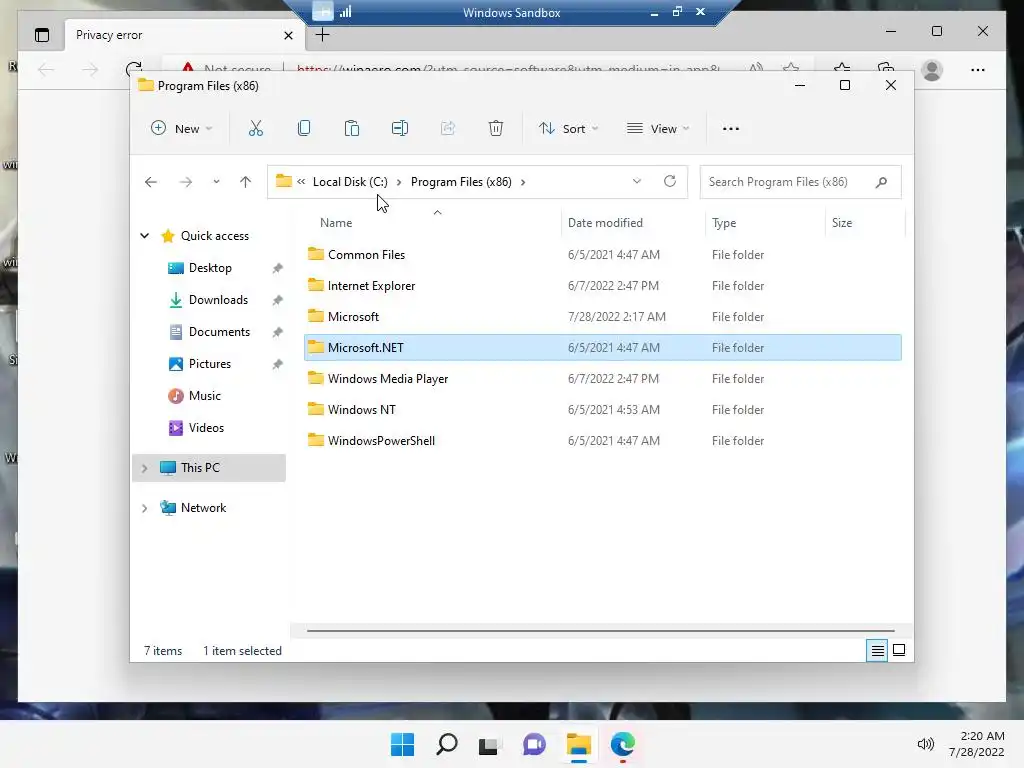Expand the This PC tree node
This screenshot has width=1024, height=768.
coord(145,468)
